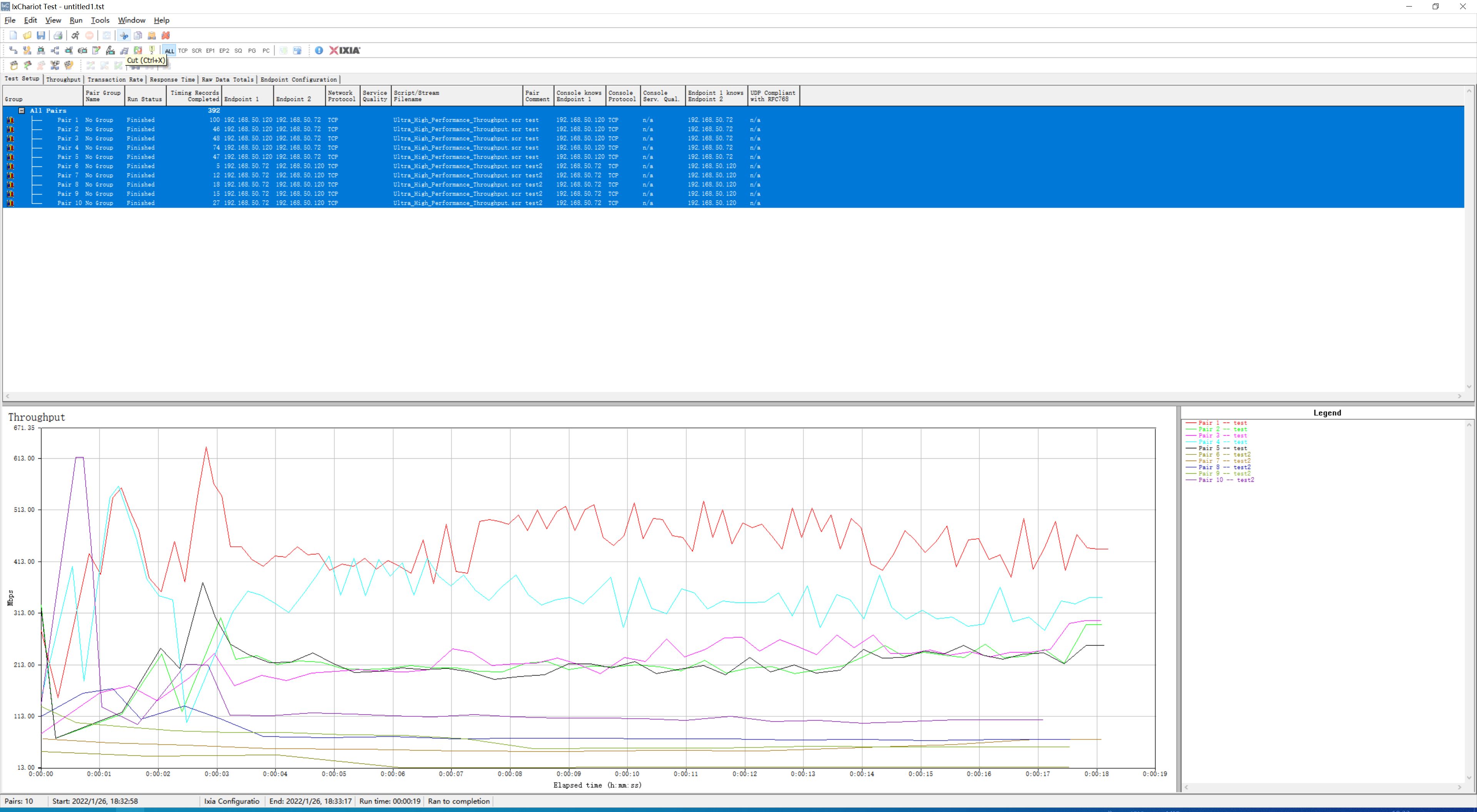1477x812 pixels.
Task: Toggle the TCP filter button
Action: tap(183, 51)
